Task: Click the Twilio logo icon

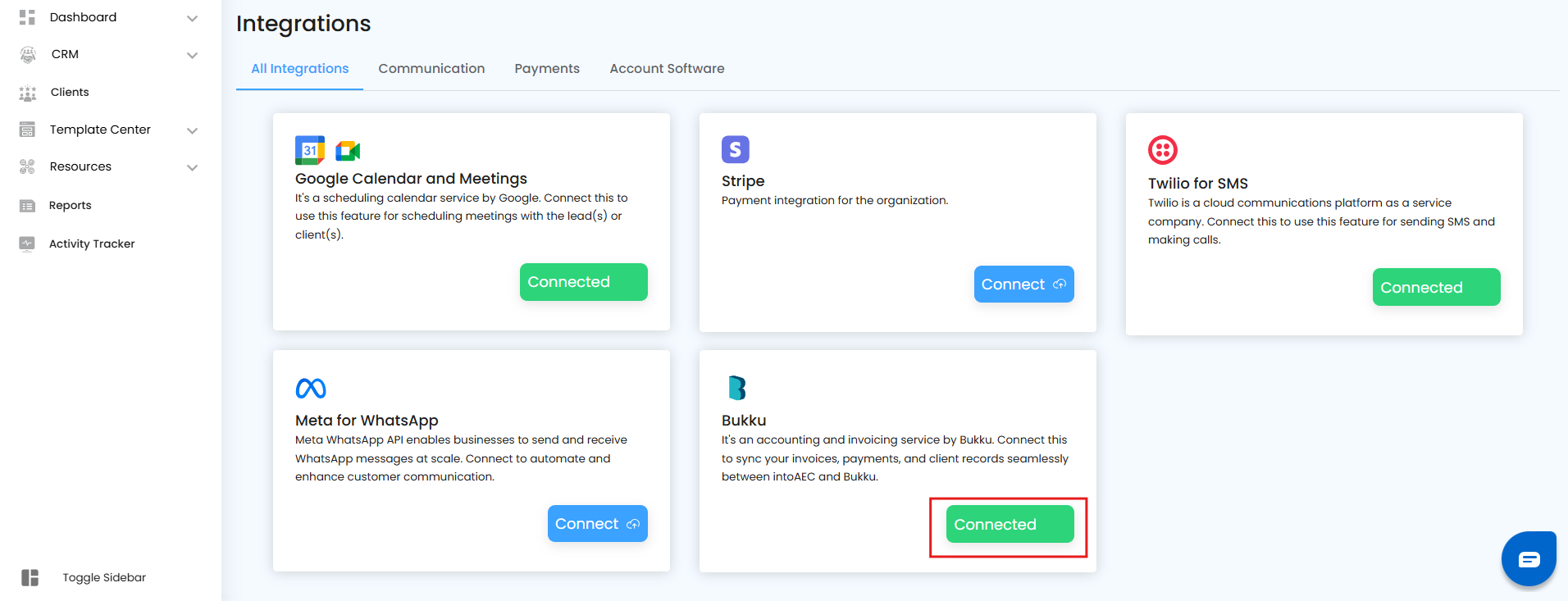Action: (x=1162, y=150)
